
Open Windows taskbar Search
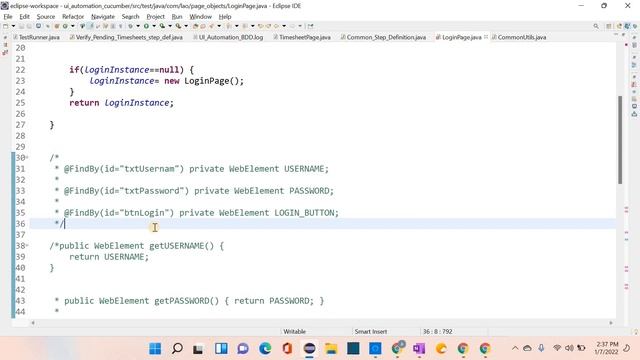(177, 349)
